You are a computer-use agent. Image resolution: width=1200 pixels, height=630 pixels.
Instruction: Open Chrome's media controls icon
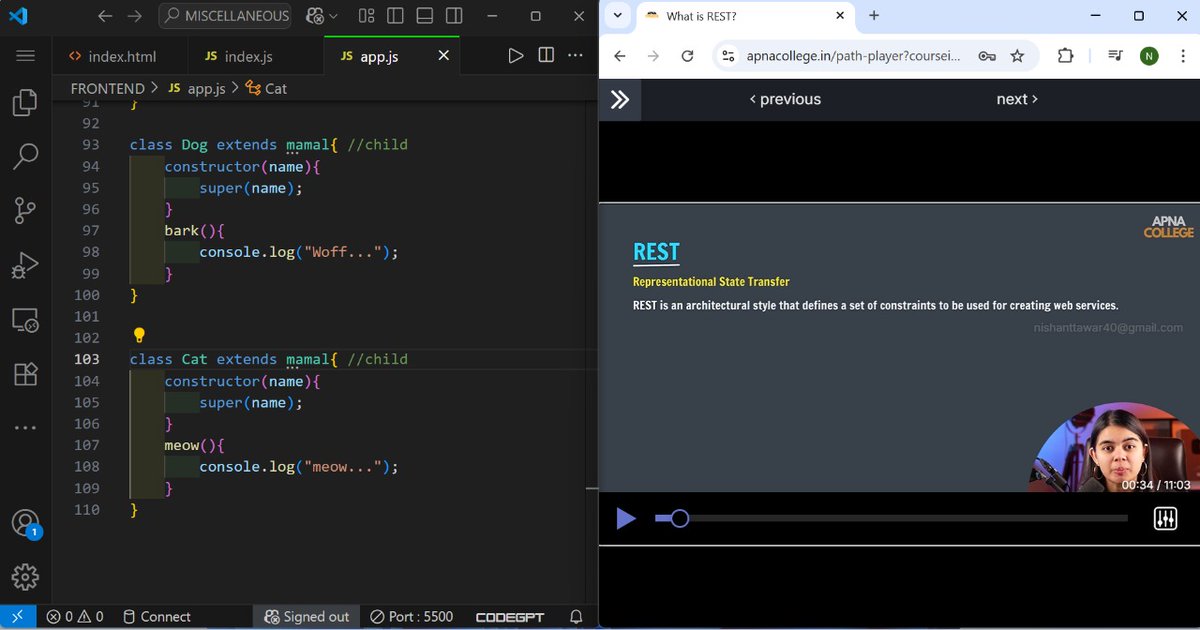pyautogui.click(x=1115, y=56)
